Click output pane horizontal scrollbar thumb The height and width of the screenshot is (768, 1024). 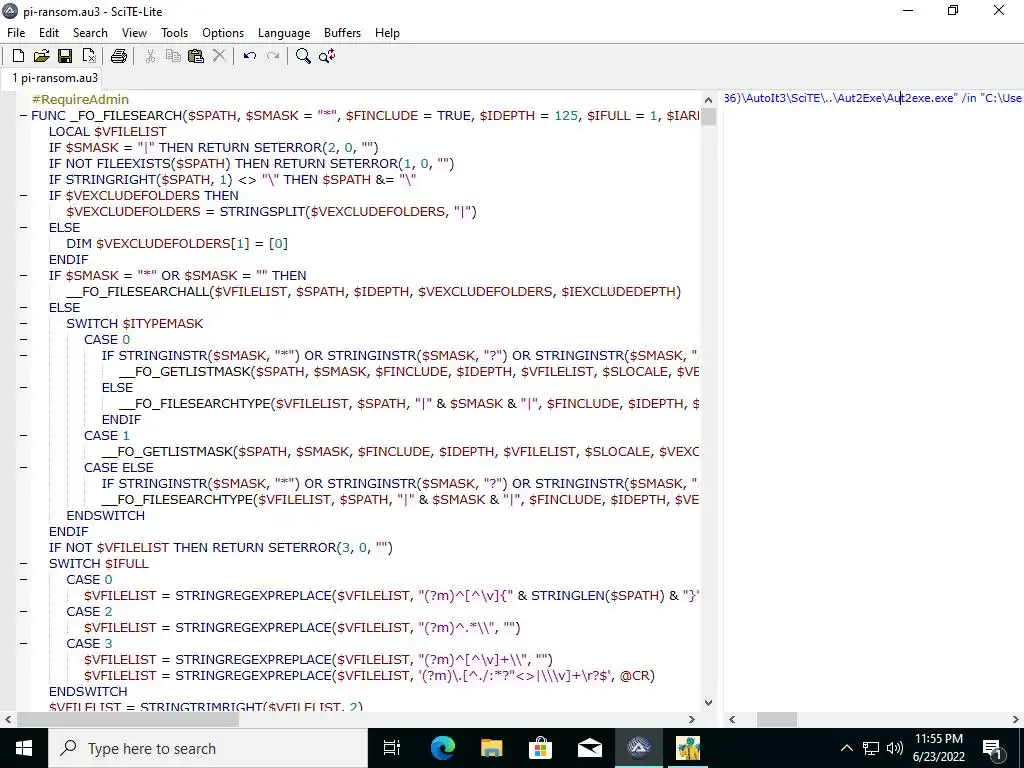pyautogui.click(x=776, y=720)
